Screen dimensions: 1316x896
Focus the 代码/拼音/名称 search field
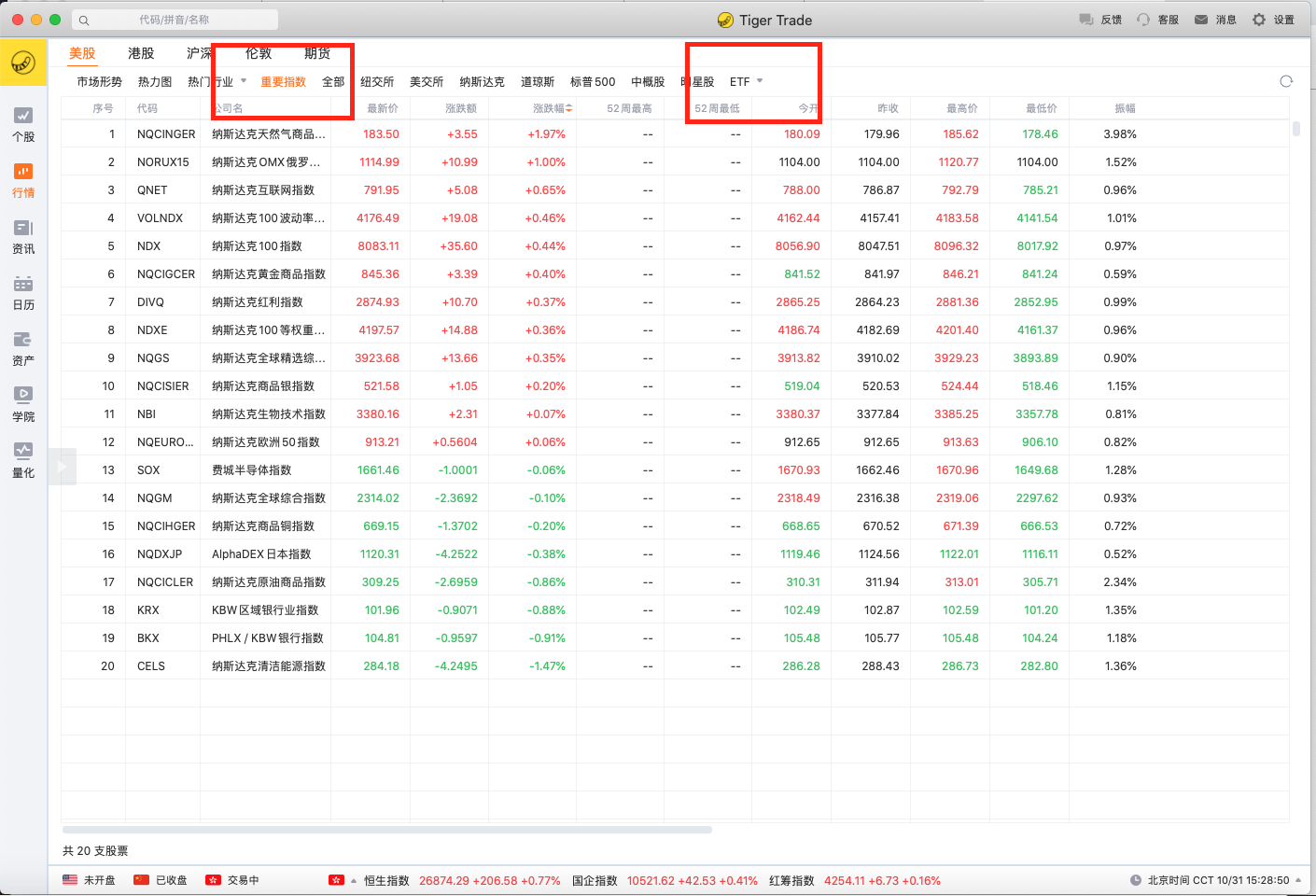[175, 20]
